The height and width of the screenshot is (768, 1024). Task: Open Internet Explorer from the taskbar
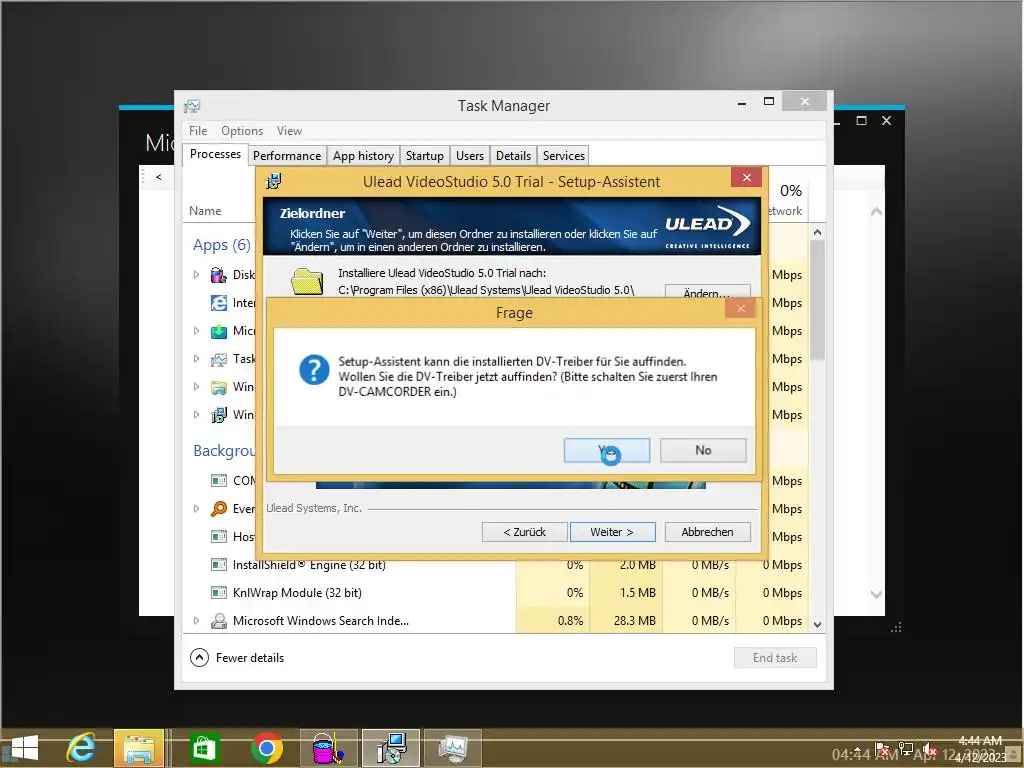pos(81,748)
